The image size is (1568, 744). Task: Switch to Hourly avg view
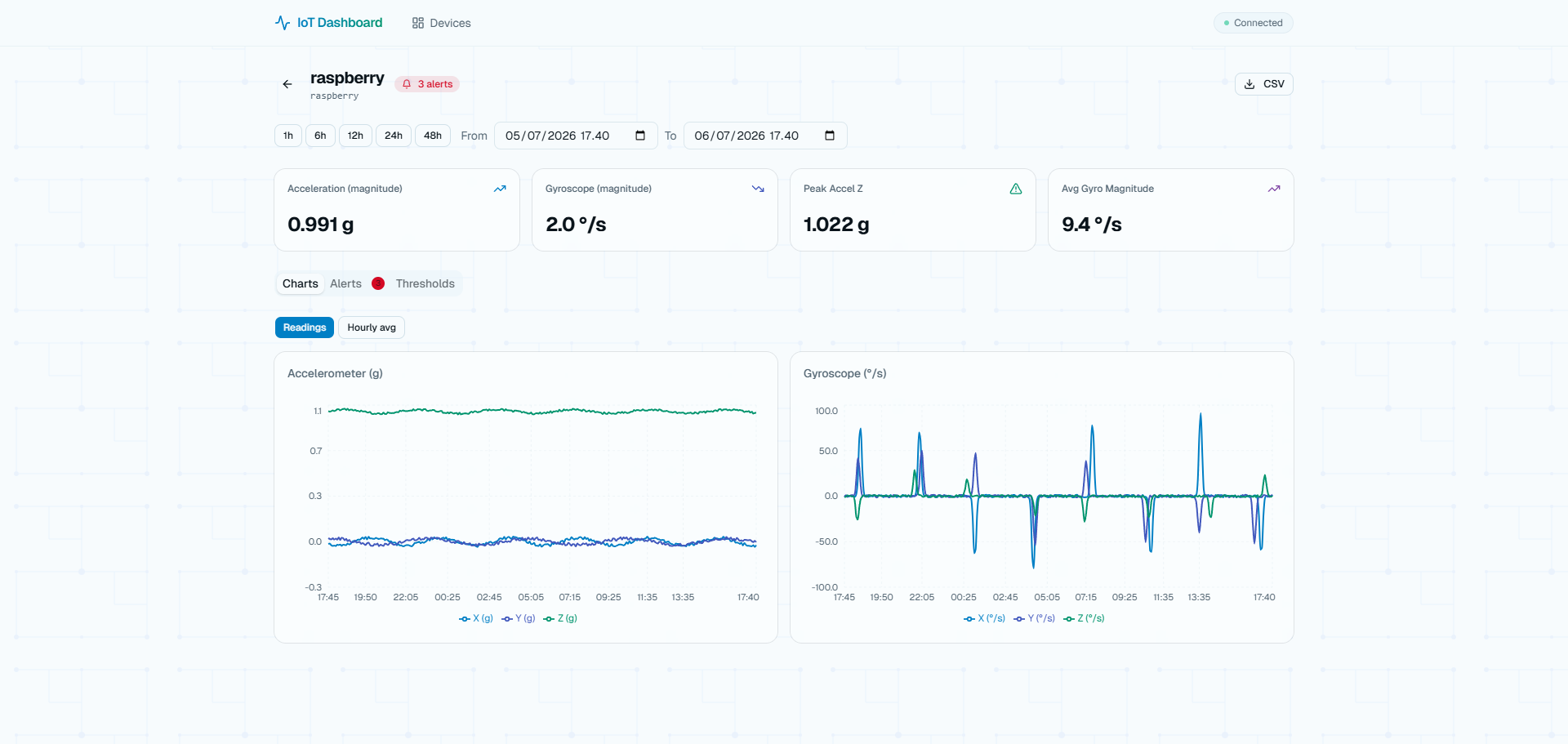point(372,327)
